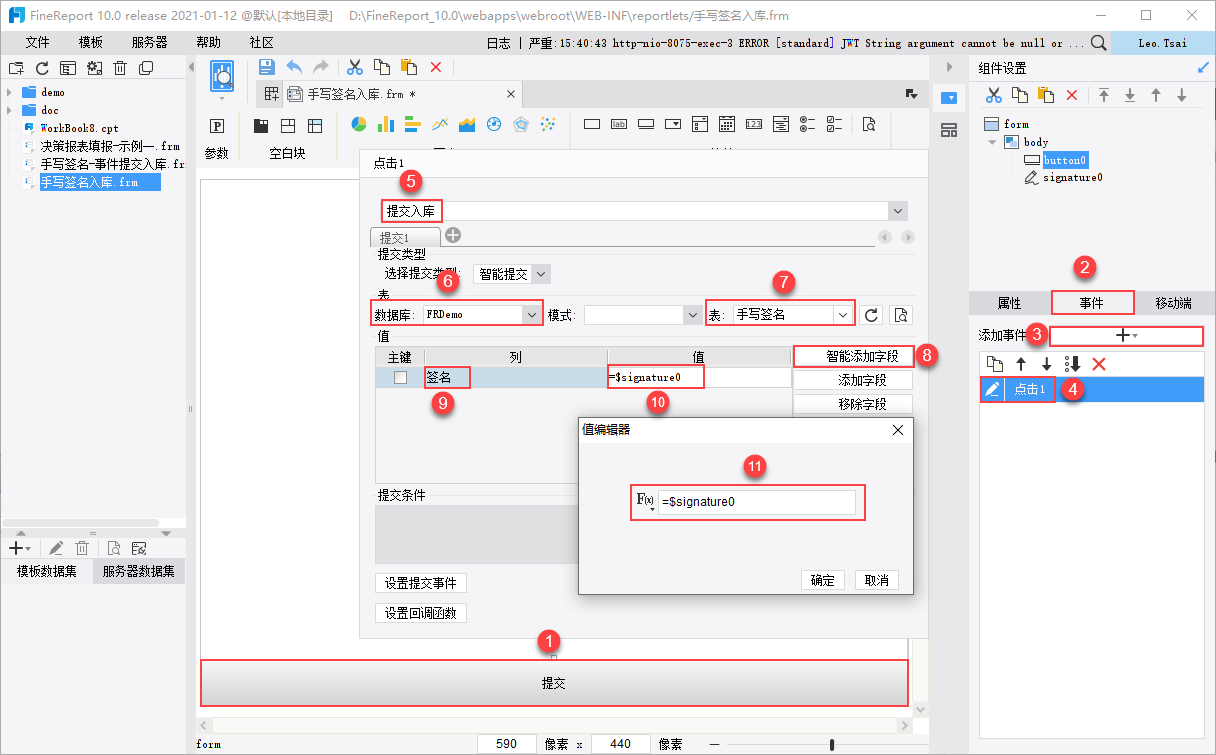Image resolution: width=1216 pixels, height=755 pixels.
Task: Click the Leo.Tsai account label
Action: coord(1162,43)
